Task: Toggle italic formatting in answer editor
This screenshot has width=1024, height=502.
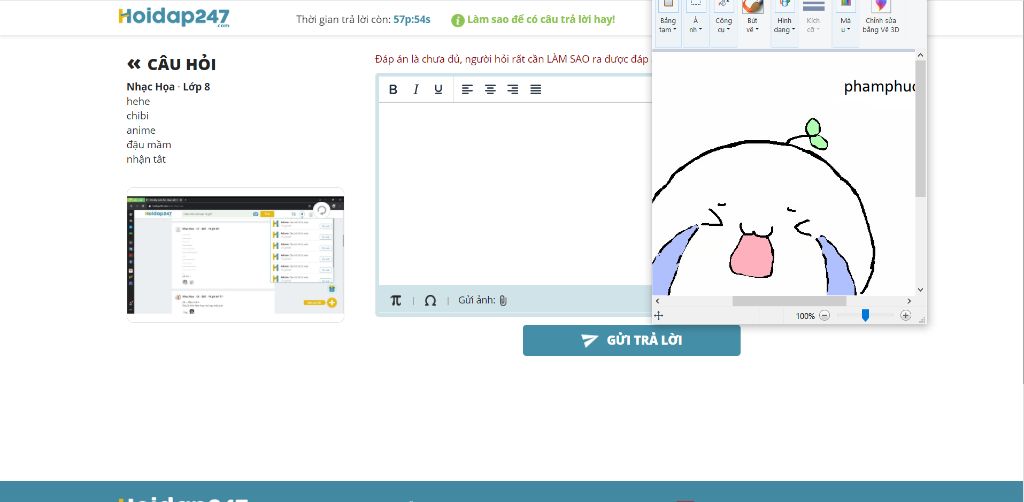Action: pyautogui.click(x=415, y=89)
